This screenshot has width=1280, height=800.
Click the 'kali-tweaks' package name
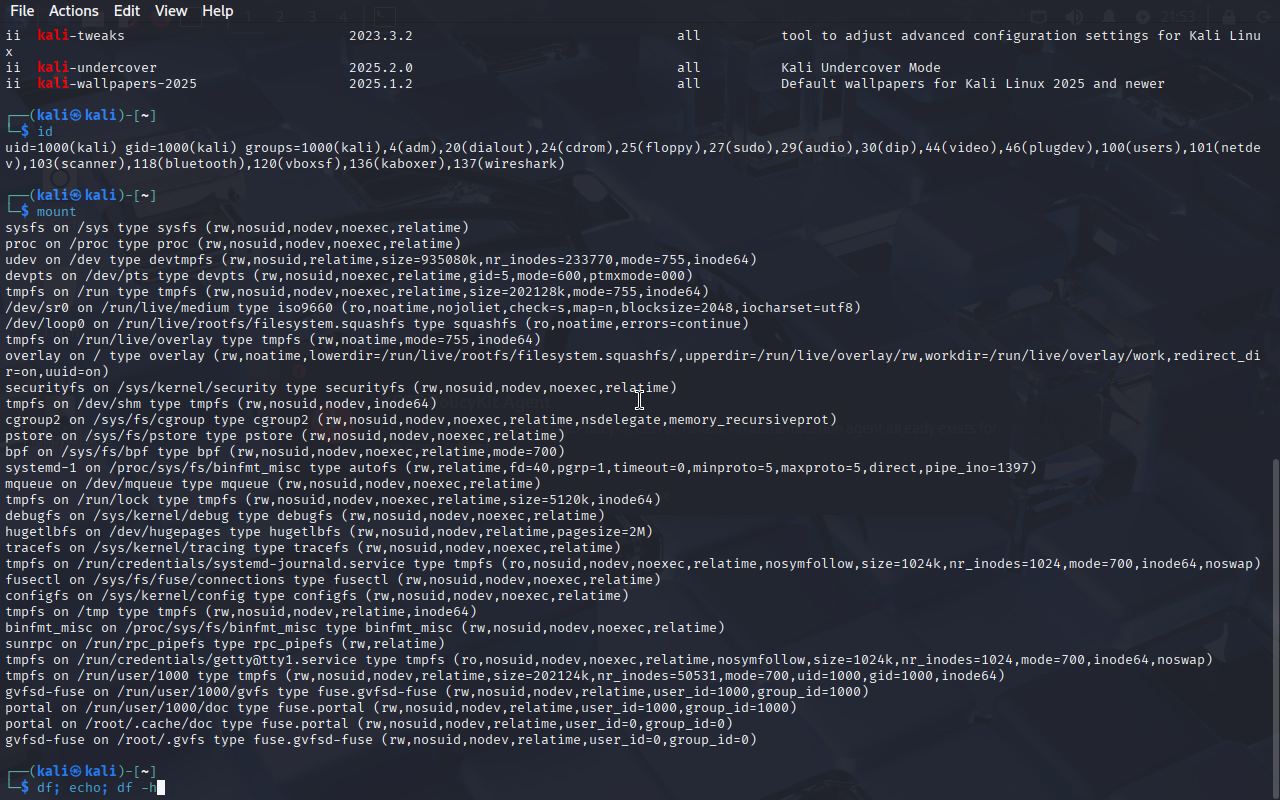pos(81,36)
